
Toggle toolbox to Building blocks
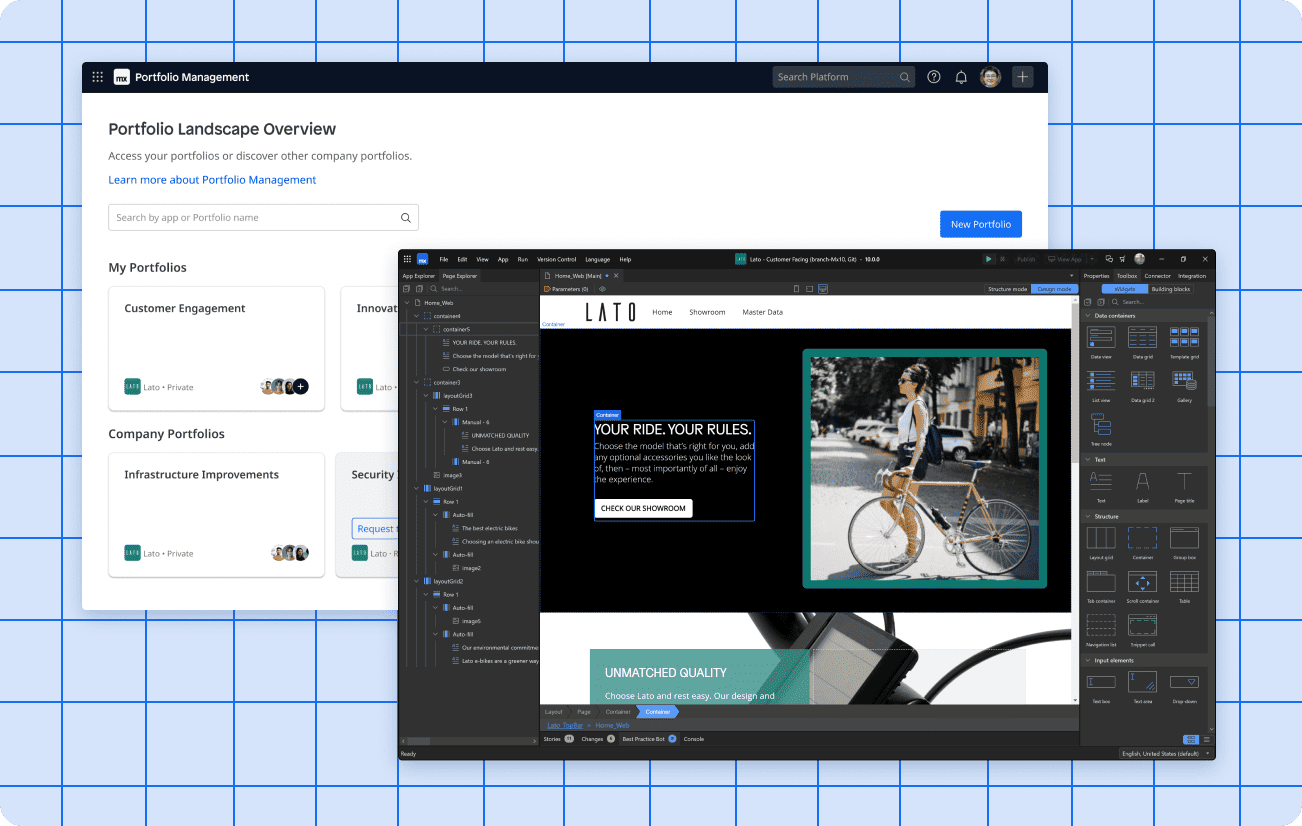[x=1170, y=289]
